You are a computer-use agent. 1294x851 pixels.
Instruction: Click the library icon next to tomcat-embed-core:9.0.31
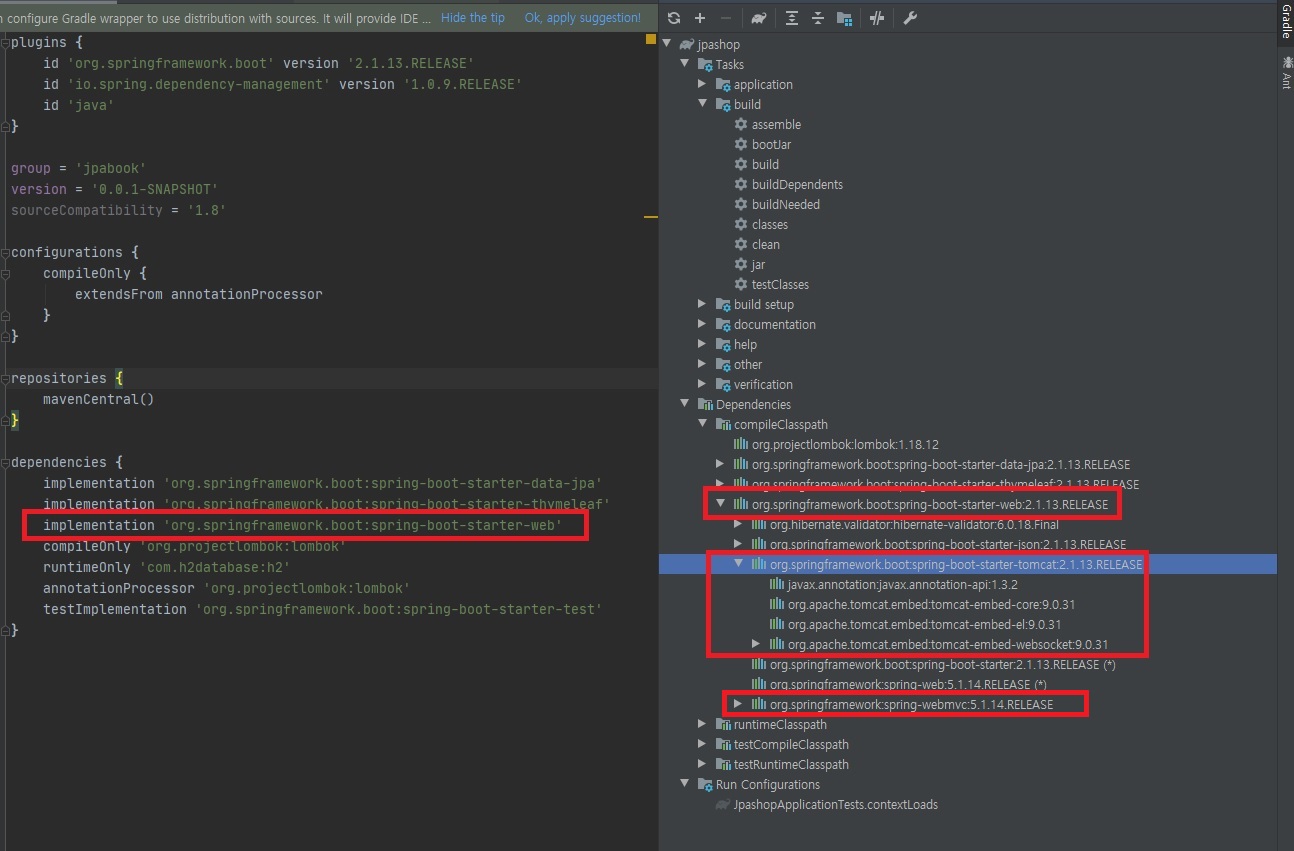[x=777, y=604]
